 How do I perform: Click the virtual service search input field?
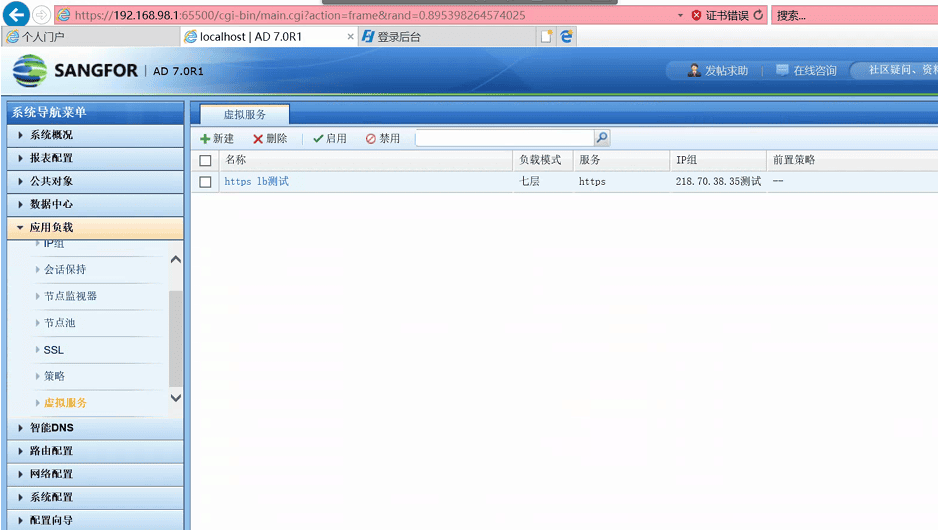[504, 139]
